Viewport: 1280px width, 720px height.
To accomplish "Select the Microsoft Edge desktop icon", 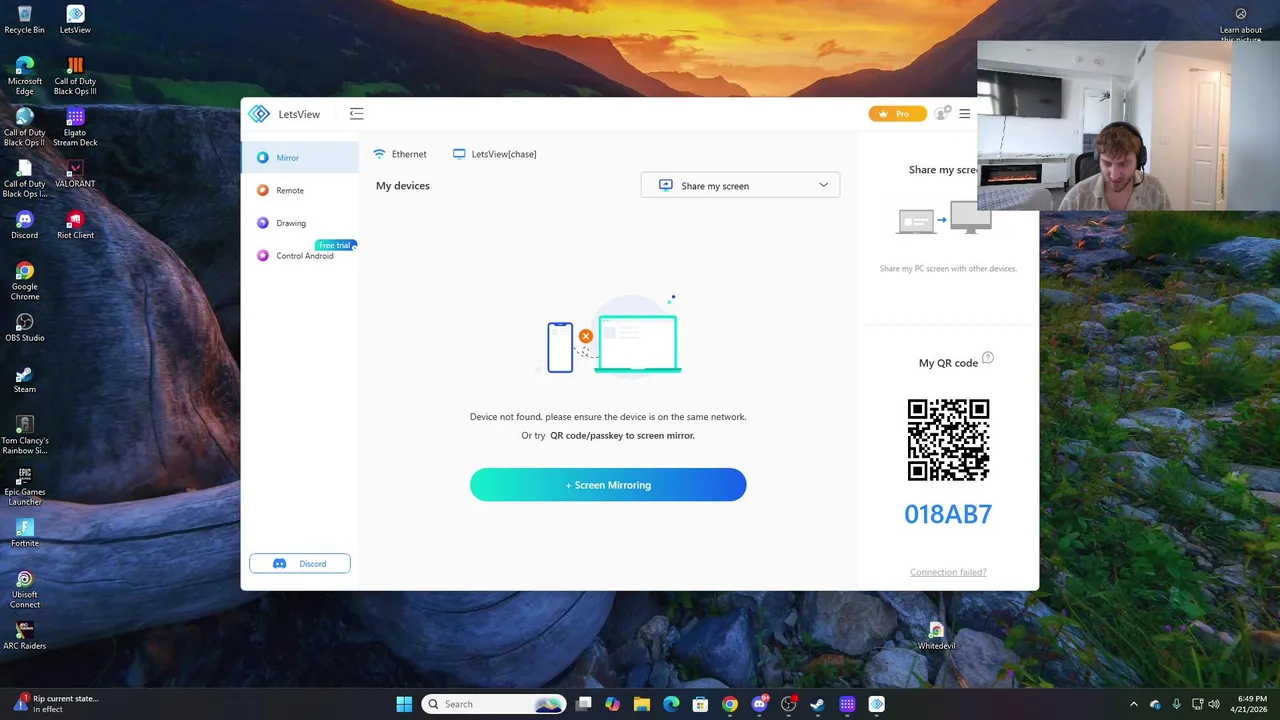I will tap(25, 76).
